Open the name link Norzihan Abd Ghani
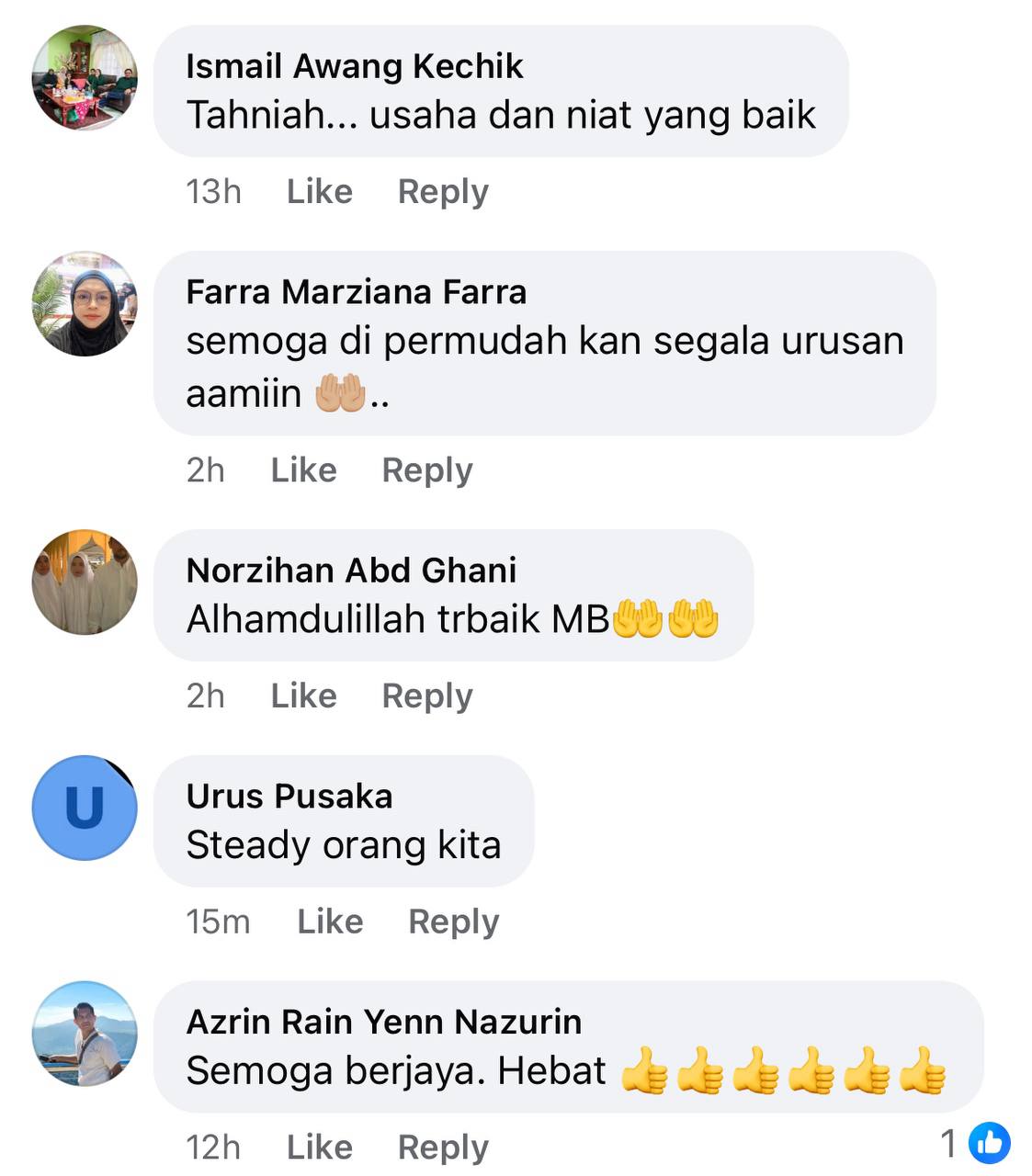The width and height of the screenshot is (1032, 1176). [351, 571]
